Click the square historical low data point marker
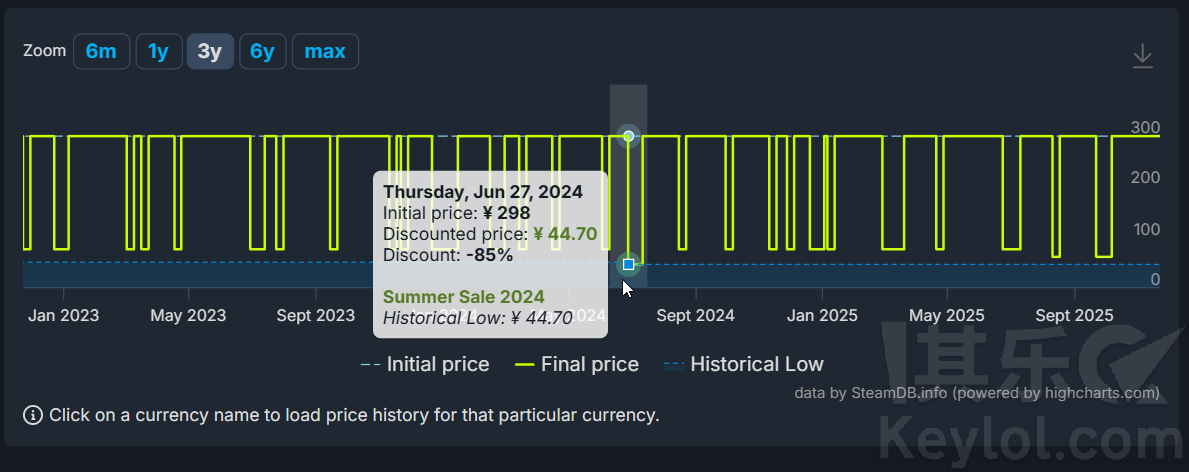 click(x=628, y=264)
